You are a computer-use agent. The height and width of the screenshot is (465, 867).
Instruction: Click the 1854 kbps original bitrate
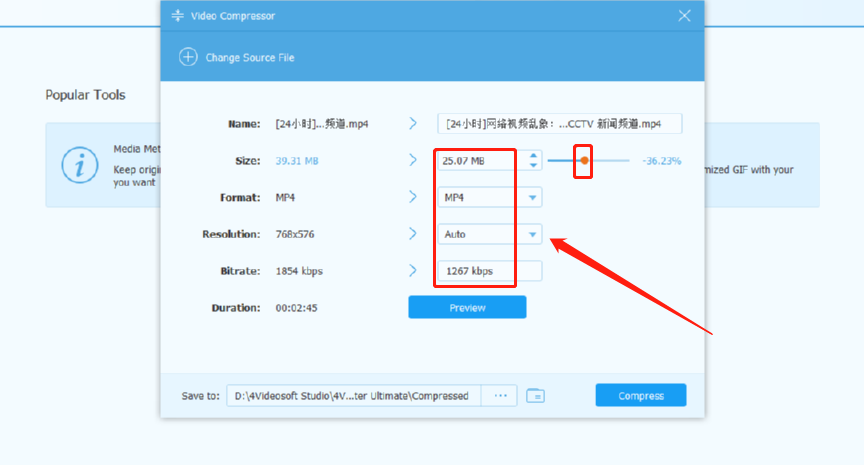[x=299, y=271]
